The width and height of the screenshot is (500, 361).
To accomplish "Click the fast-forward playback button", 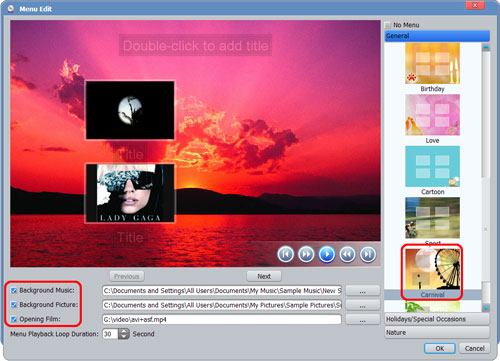I will (x=306, y=254).
